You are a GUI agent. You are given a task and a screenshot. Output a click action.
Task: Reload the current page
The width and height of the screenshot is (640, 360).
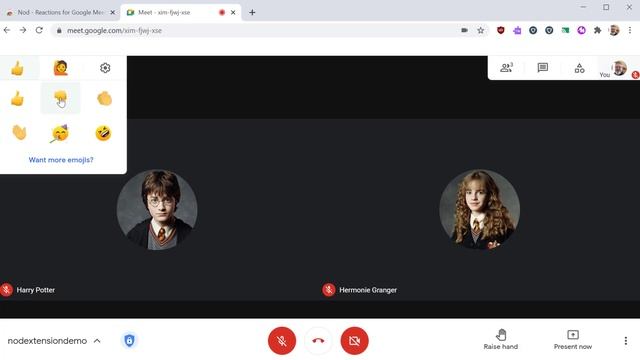39,30
